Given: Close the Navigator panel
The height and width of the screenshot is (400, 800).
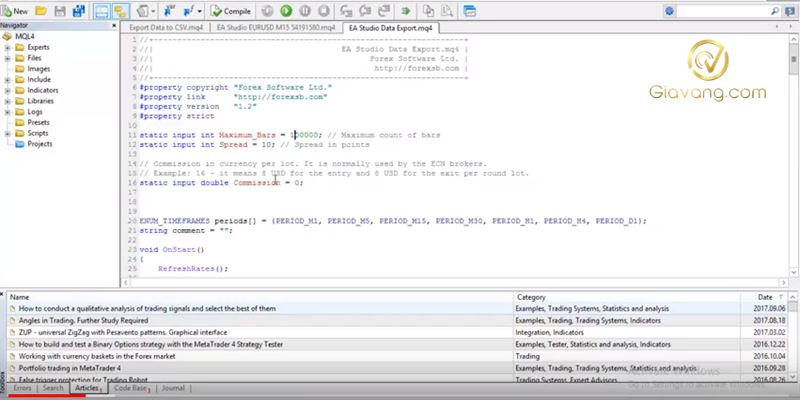Looking at the screenshot, I should pyautogui.click(x=114, y=25).
